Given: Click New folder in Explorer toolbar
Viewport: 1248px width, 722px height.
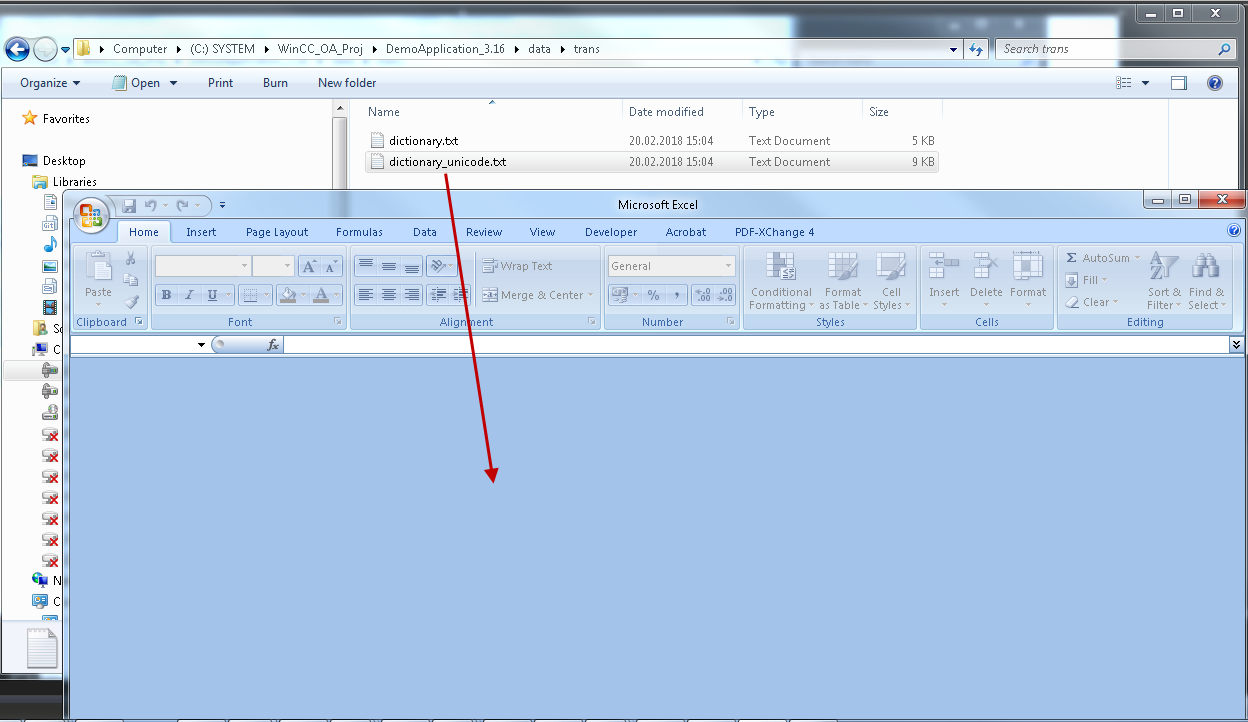Looking at the screenshot, I should (347, 83).
